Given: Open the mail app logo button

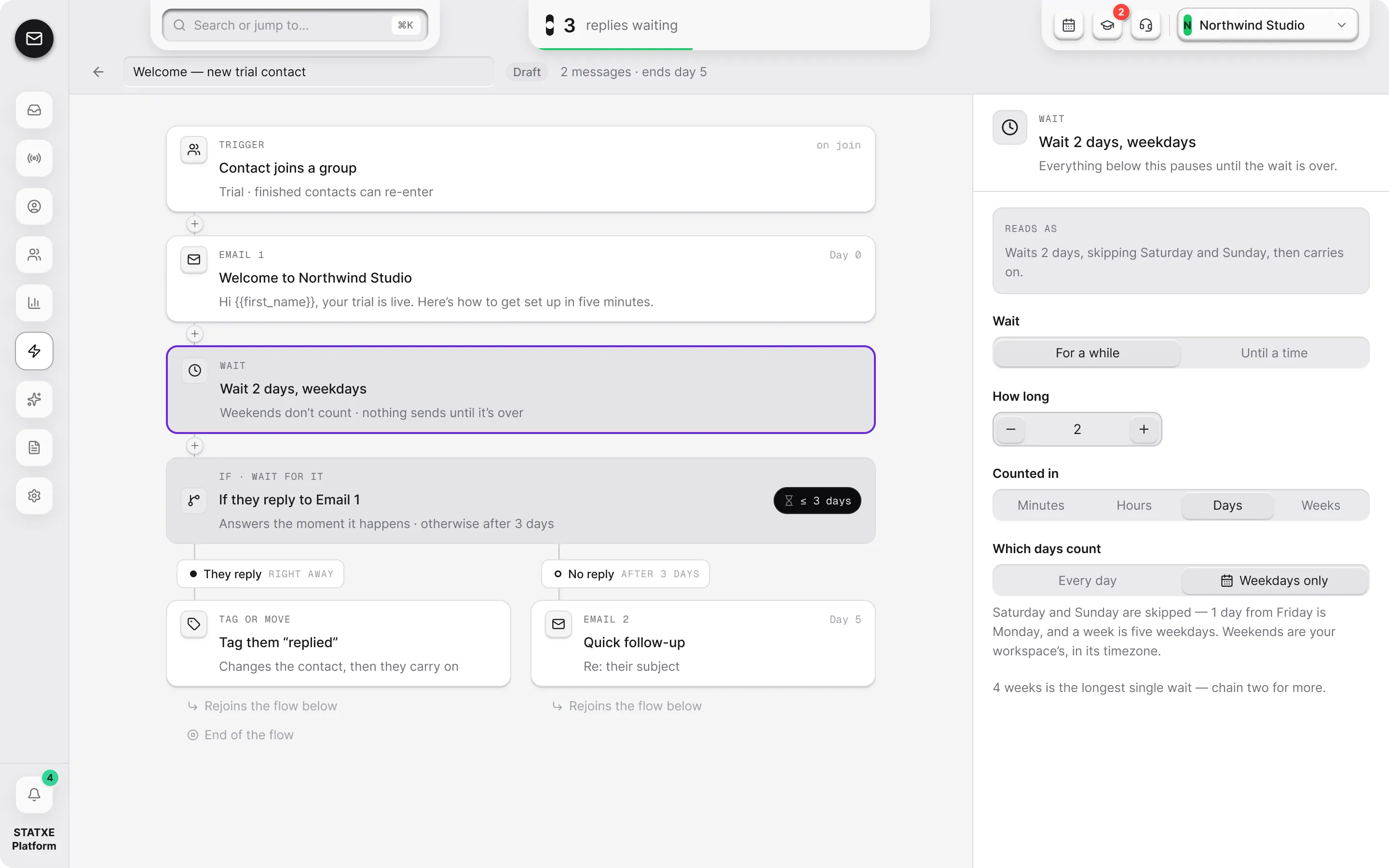Looking at the screenshot, I should (34, 39).
